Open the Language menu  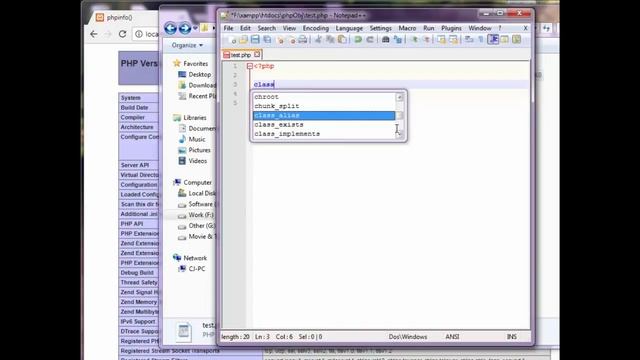point(349,28)
